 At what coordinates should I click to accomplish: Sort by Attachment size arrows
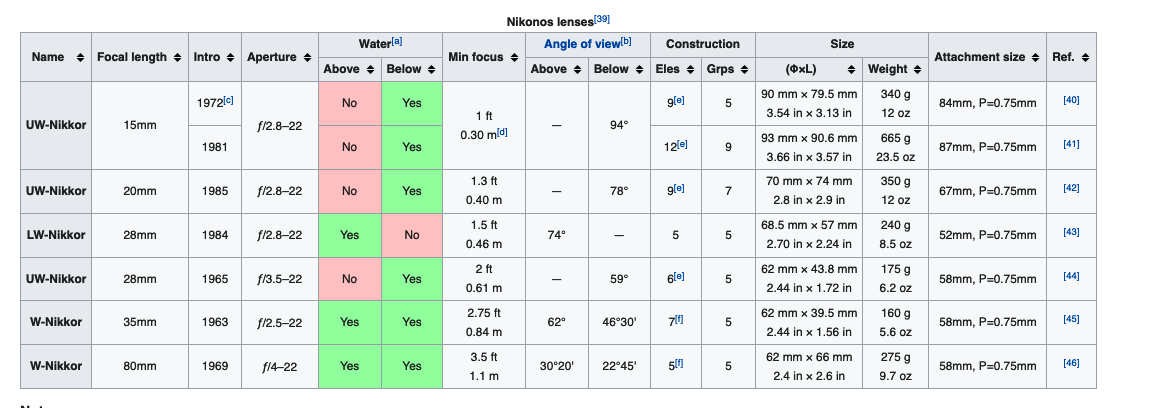point(1035,57)
